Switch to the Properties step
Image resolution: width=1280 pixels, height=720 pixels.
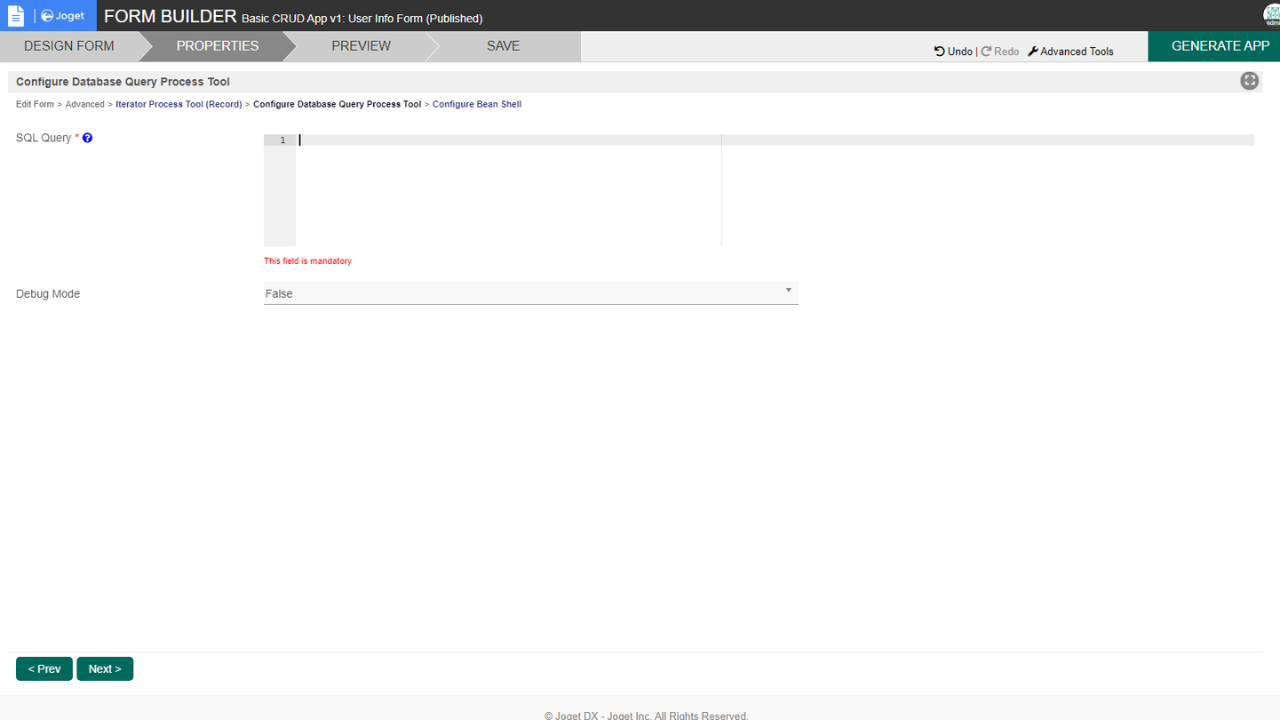[x=217, y=46]
